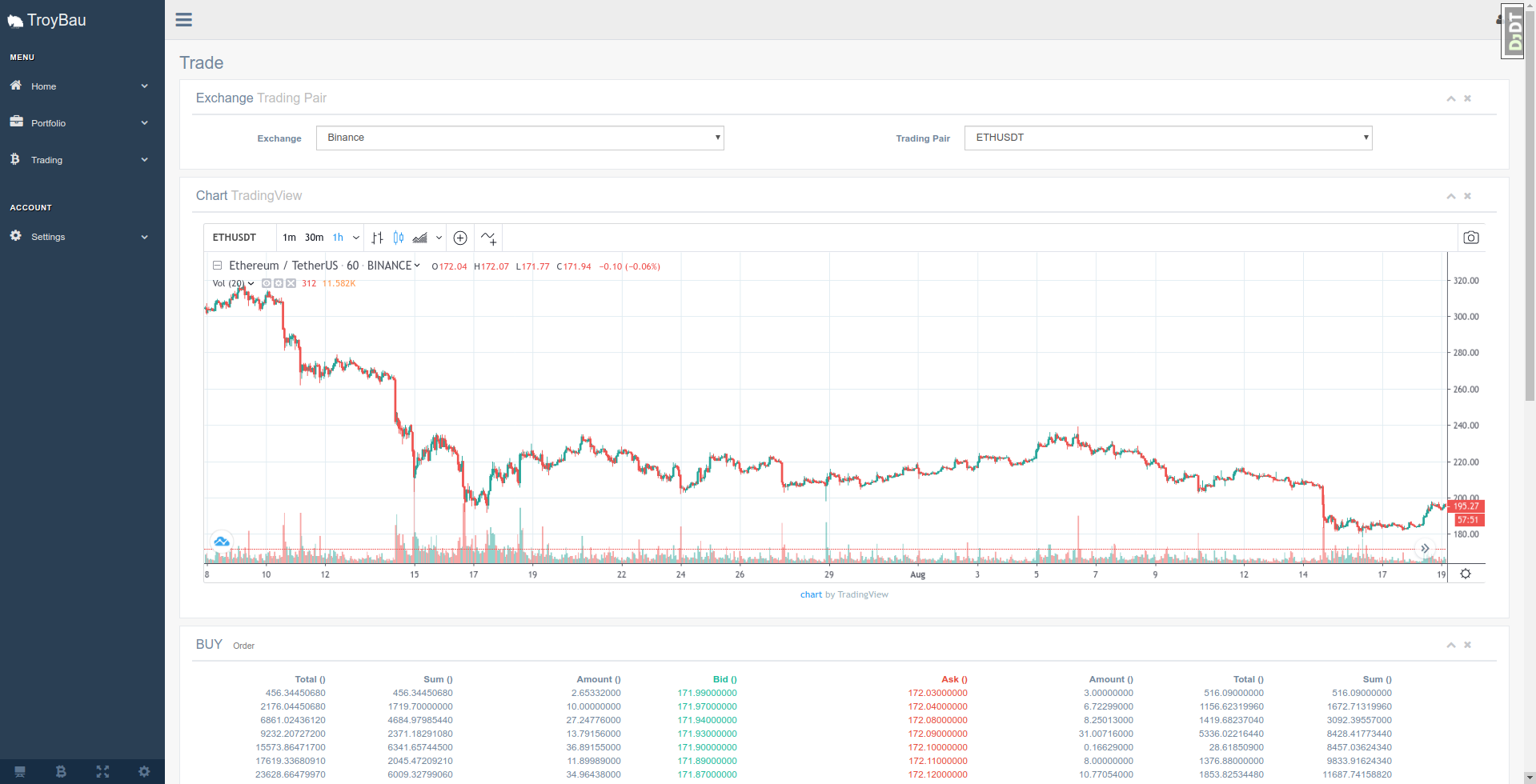Select the 1h chart interval

338,238
